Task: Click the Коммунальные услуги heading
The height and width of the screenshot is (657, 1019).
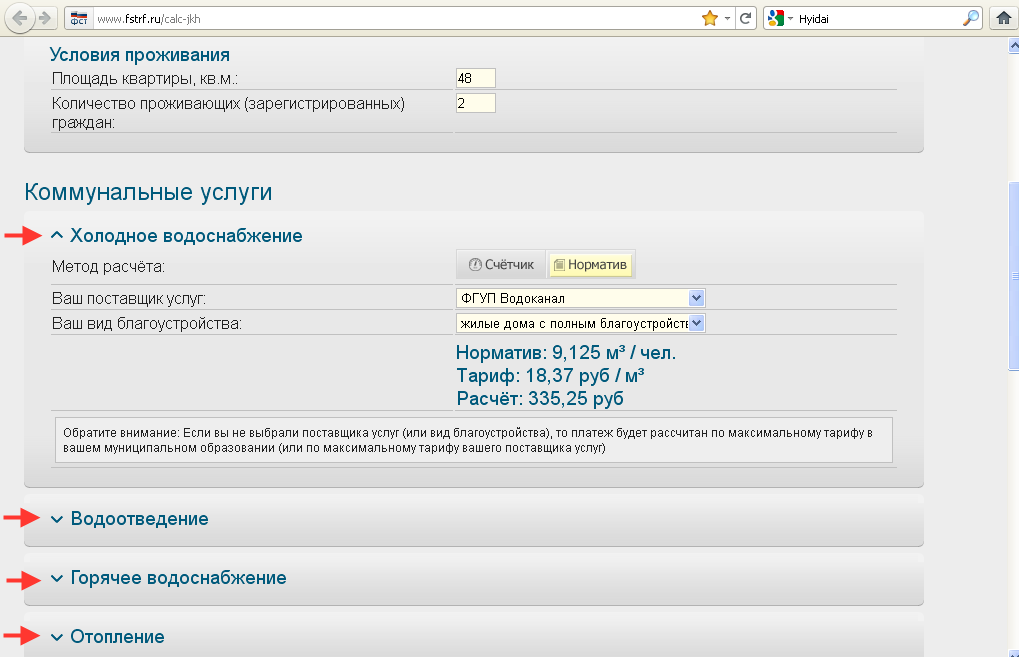Action: click(148, 192)
